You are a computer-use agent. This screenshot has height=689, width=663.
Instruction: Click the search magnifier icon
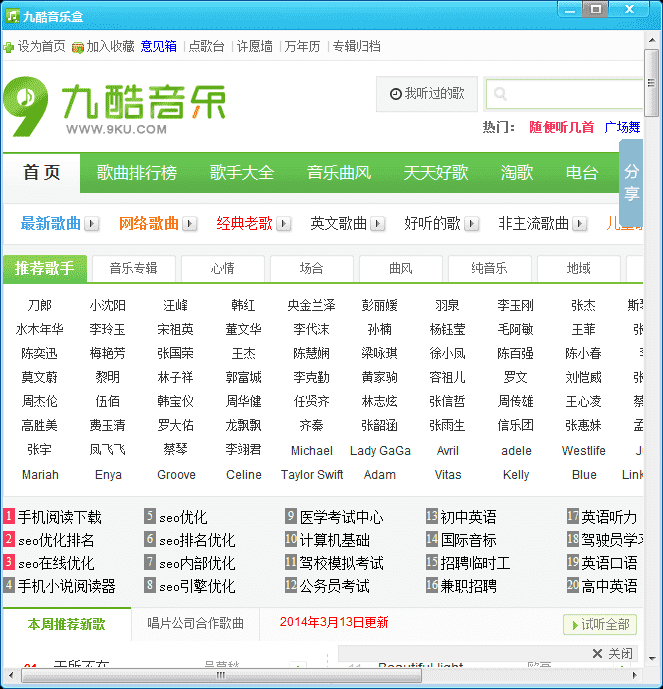pyautogui.click(x=500, y=93)
